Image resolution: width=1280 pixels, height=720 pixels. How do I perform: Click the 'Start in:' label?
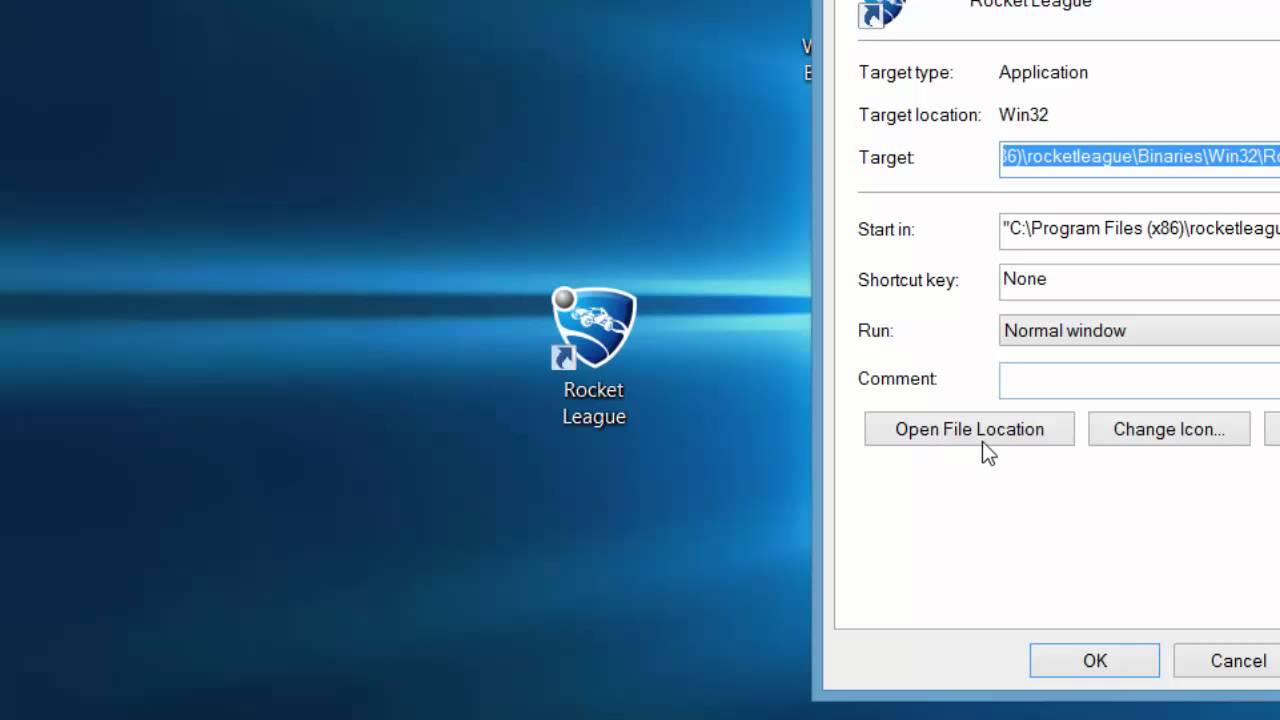(886, 229)
